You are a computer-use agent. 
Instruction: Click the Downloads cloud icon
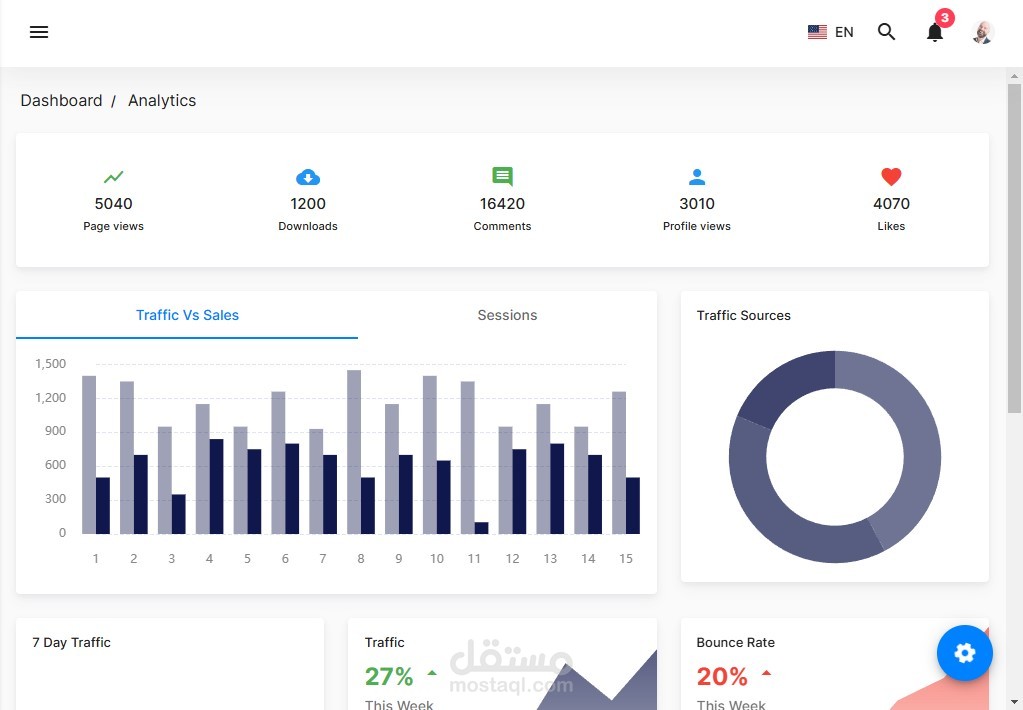coord(308,177)
